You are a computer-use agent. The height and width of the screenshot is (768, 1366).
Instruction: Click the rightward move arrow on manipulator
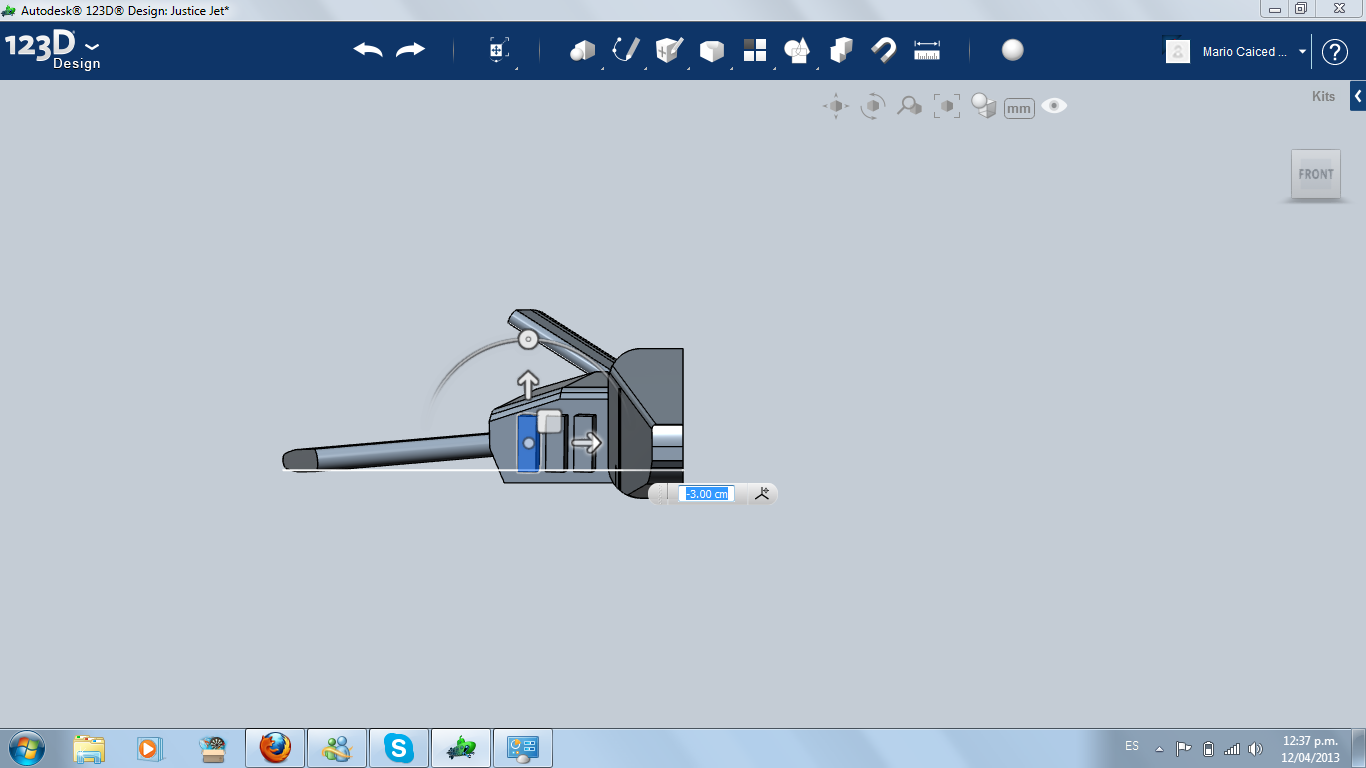click(587, 442)
